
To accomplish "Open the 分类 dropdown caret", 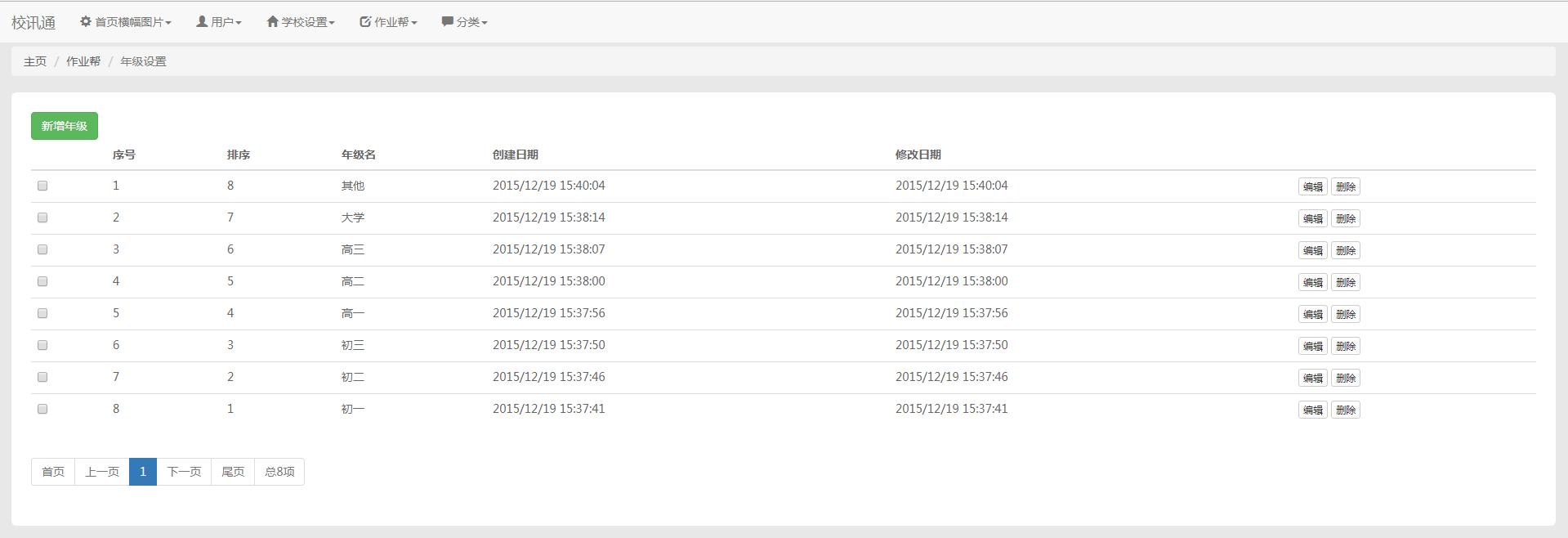I will click(485, 23).
